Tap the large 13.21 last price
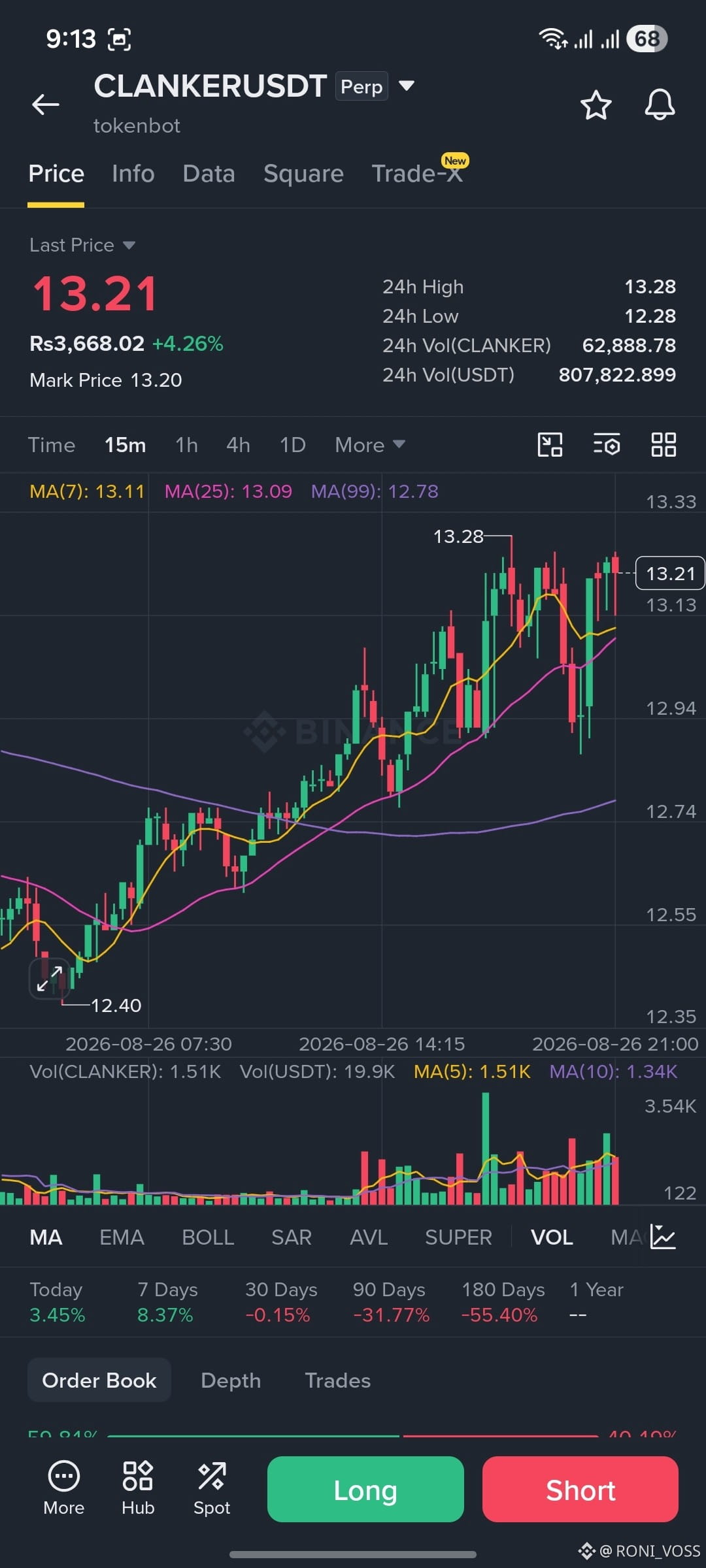Image resolution: width=706 pixels, height=1568 pixels. click(x=95, y=293)
